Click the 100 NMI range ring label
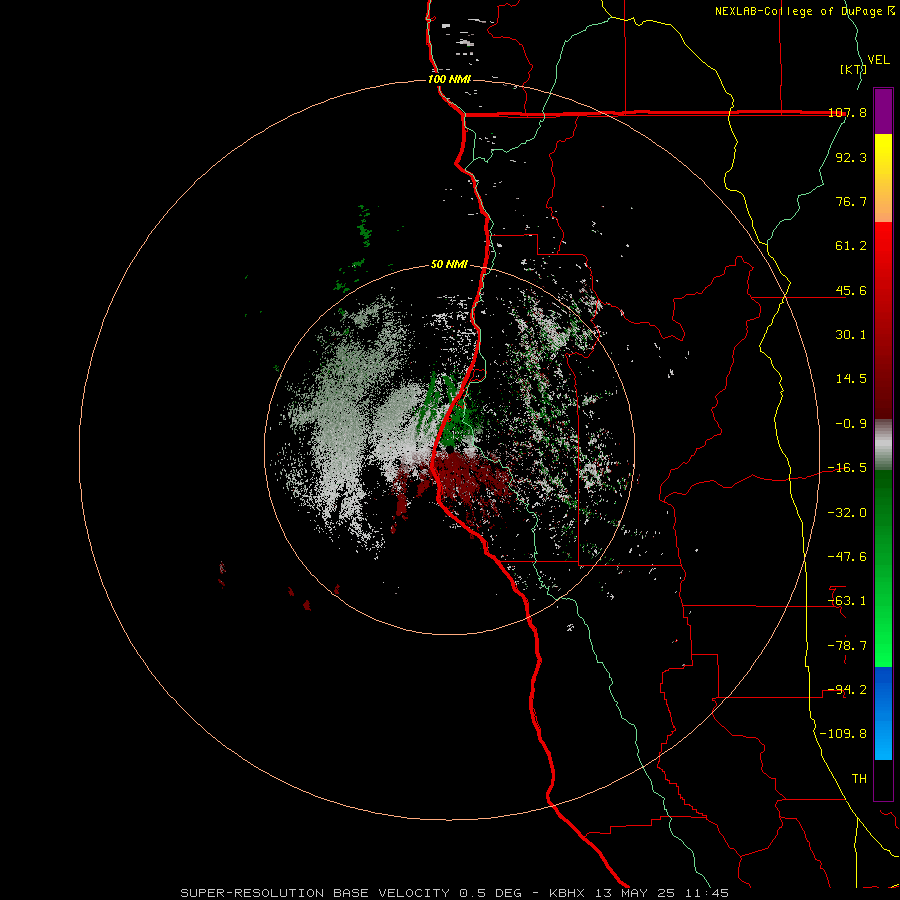Screen dimensions: 900x900 click(x=449, y=79)
